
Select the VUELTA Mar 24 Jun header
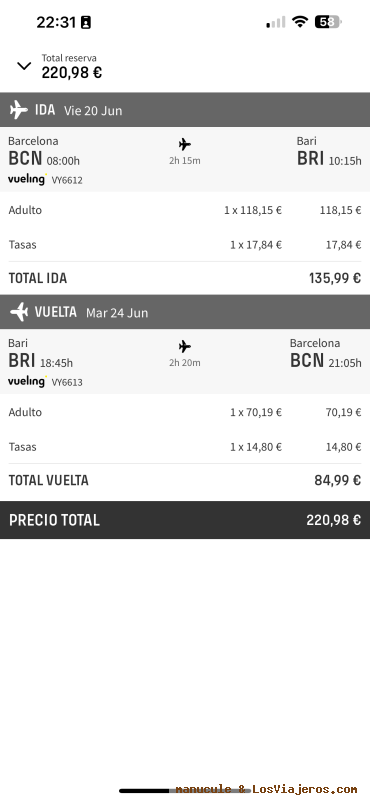tap(185, 312)
